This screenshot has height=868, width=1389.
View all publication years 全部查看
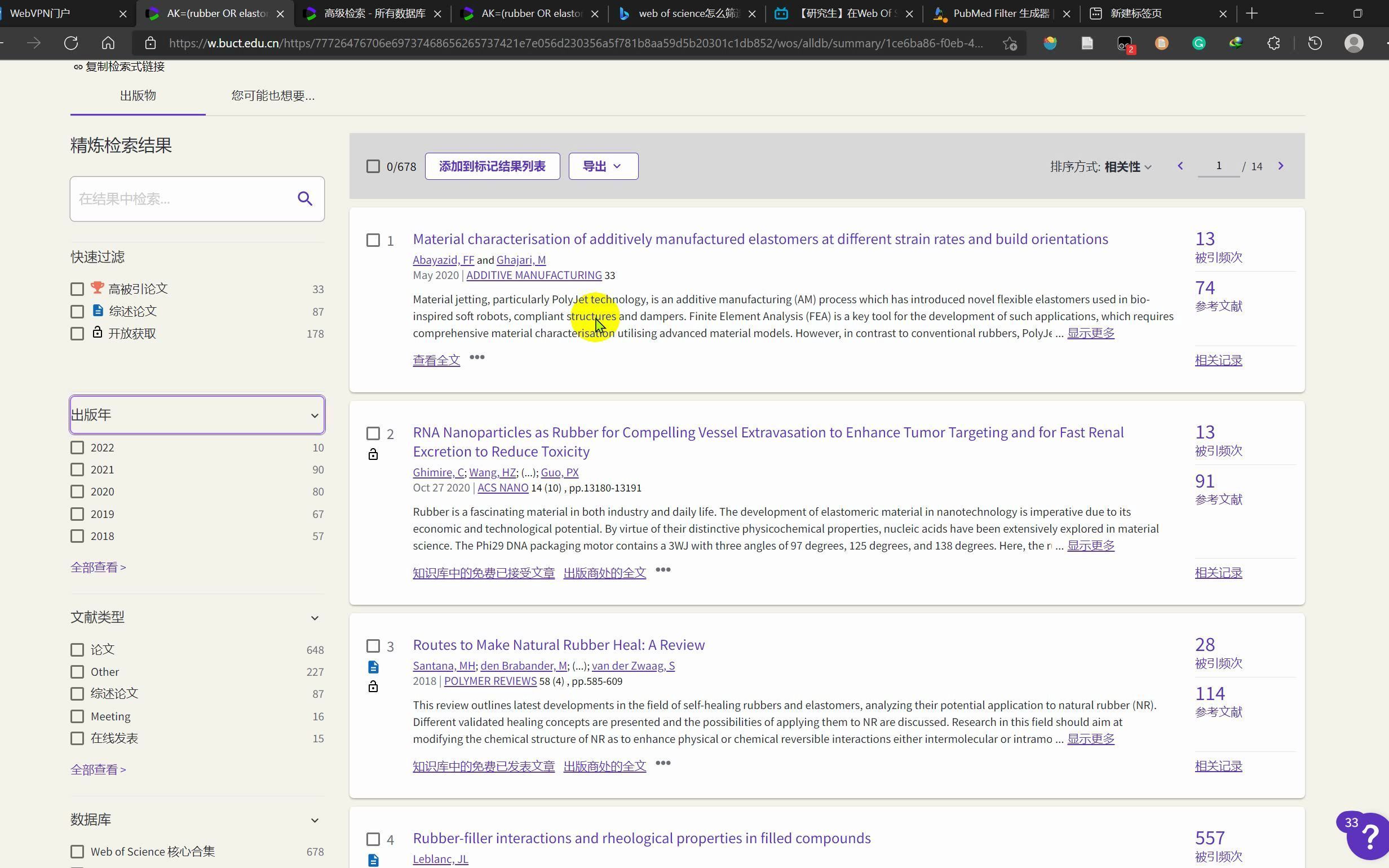[98, 567]
